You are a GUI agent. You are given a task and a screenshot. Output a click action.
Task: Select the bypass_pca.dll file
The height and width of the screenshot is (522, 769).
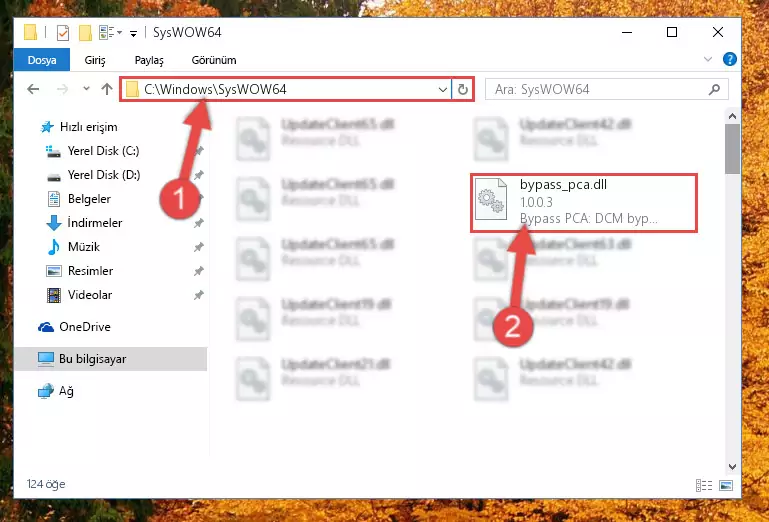point(584,202)
